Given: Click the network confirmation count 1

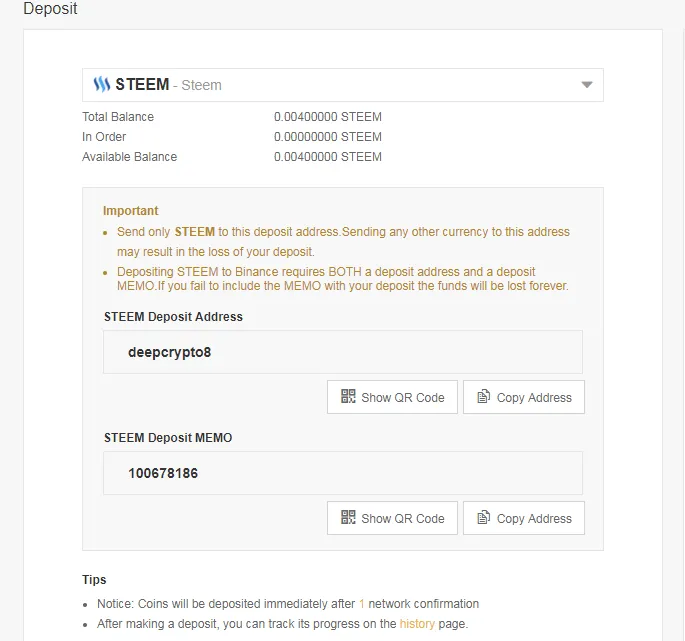Looking at the screenshot, I should point(362,603).
